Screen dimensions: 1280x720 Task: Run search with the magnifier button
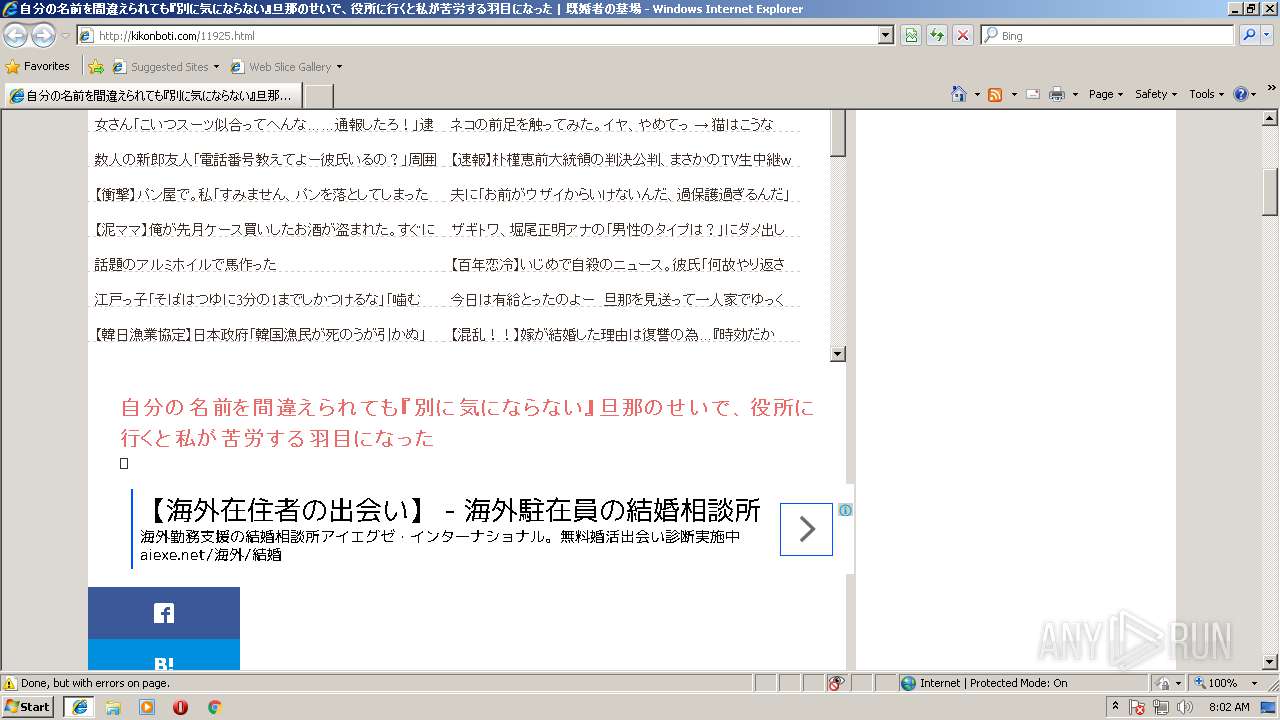click(1249, 35)
